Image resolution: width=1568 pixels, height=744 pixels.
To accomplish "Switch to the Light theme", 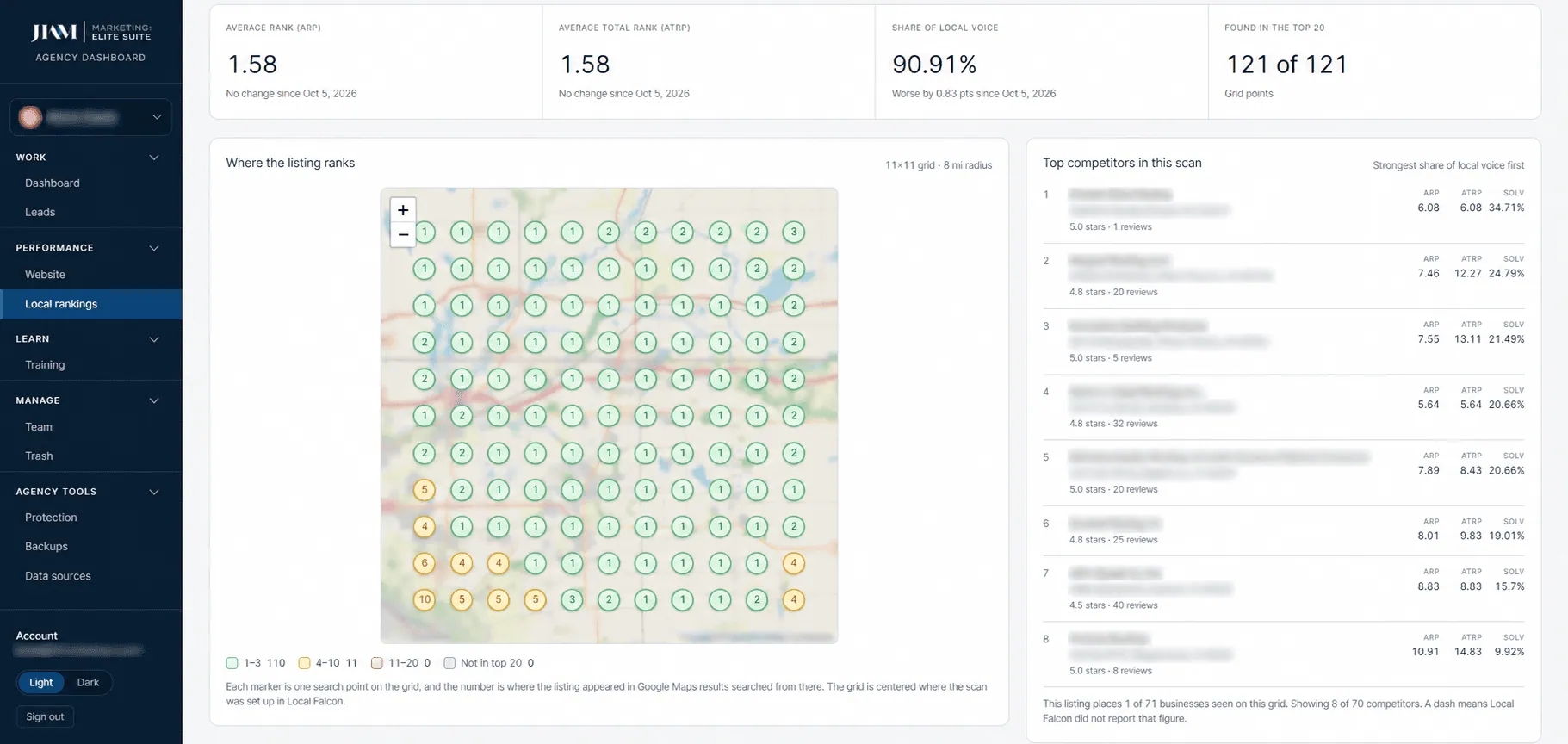I will [x=41, y=683].
